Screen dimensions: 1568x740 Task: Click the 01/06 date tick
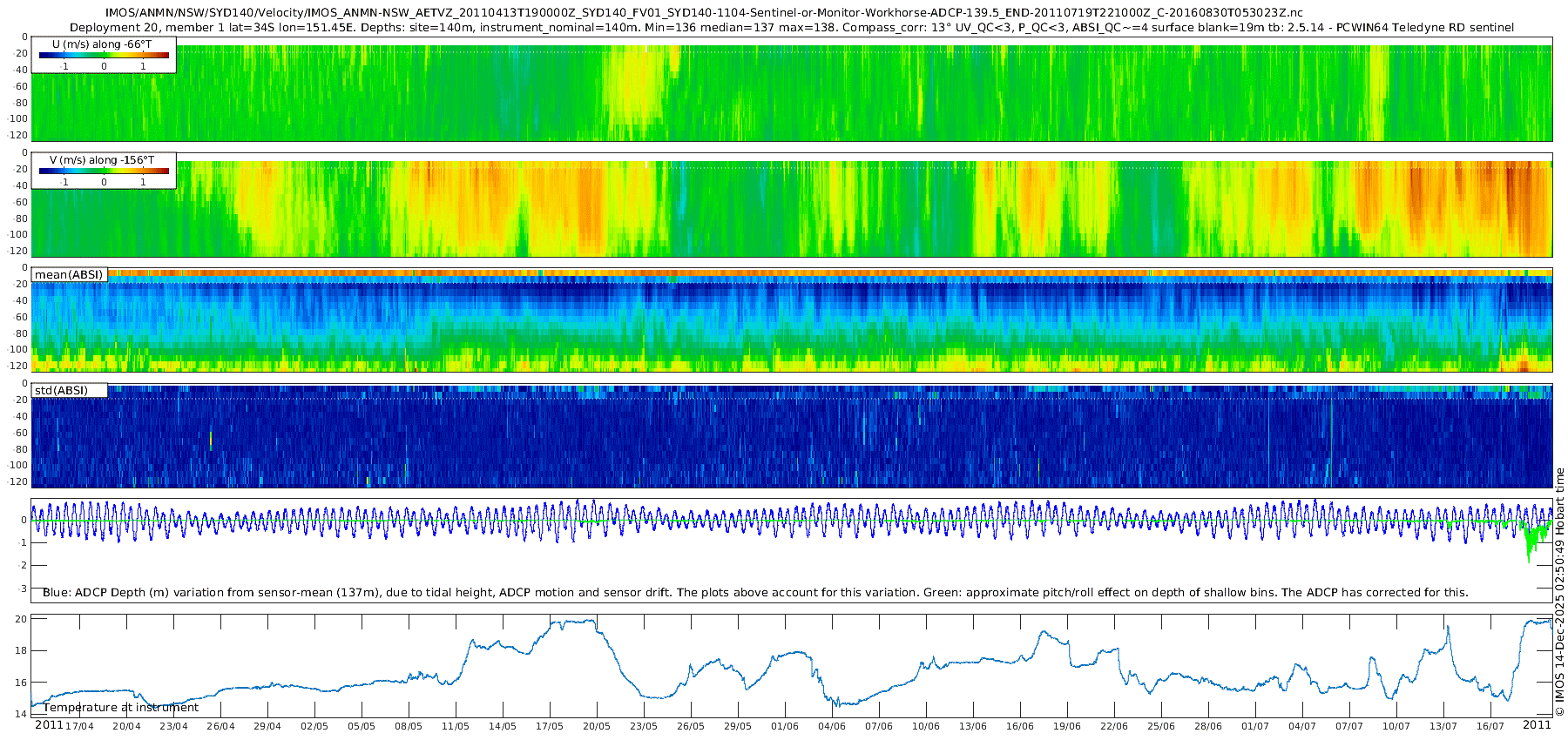coord(785,726)
